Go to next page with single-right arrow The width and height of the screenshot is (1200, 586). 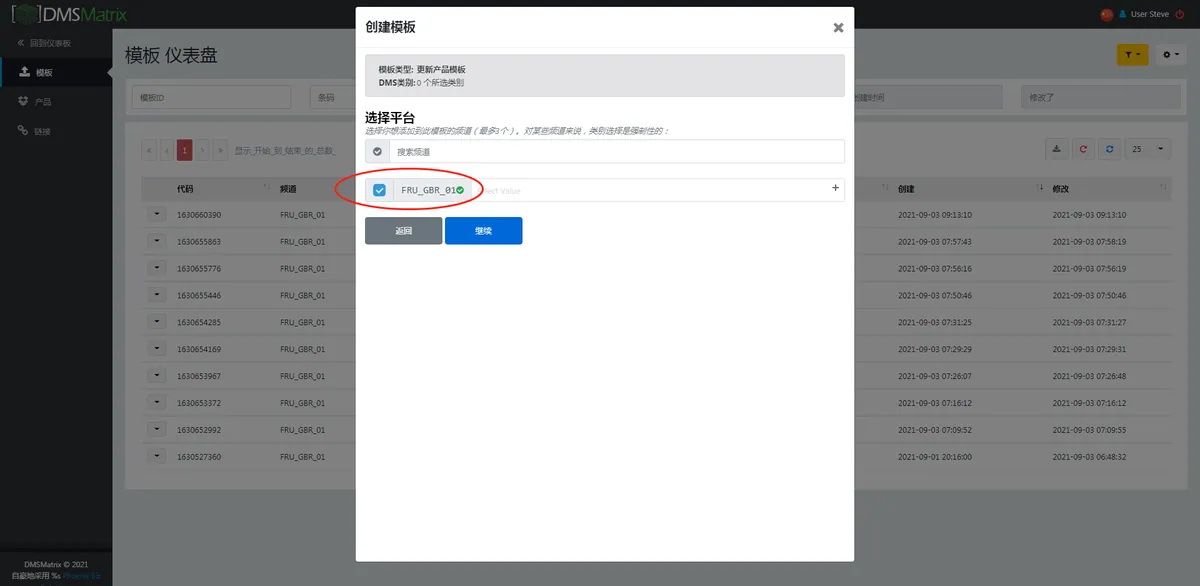[203, 150]
